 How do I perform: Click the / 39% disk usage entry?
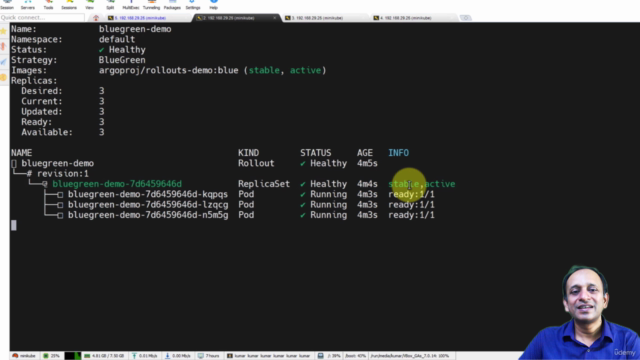tap(330, 356)
